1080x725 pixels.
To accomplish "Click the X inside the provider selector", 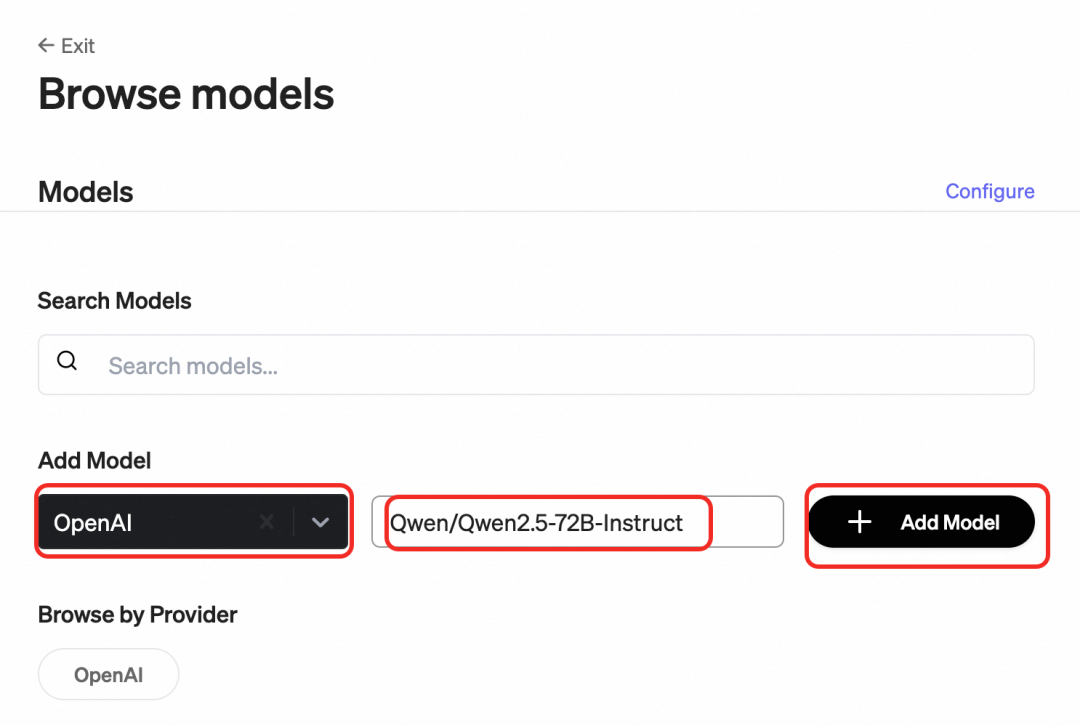I will coord(266,521).
